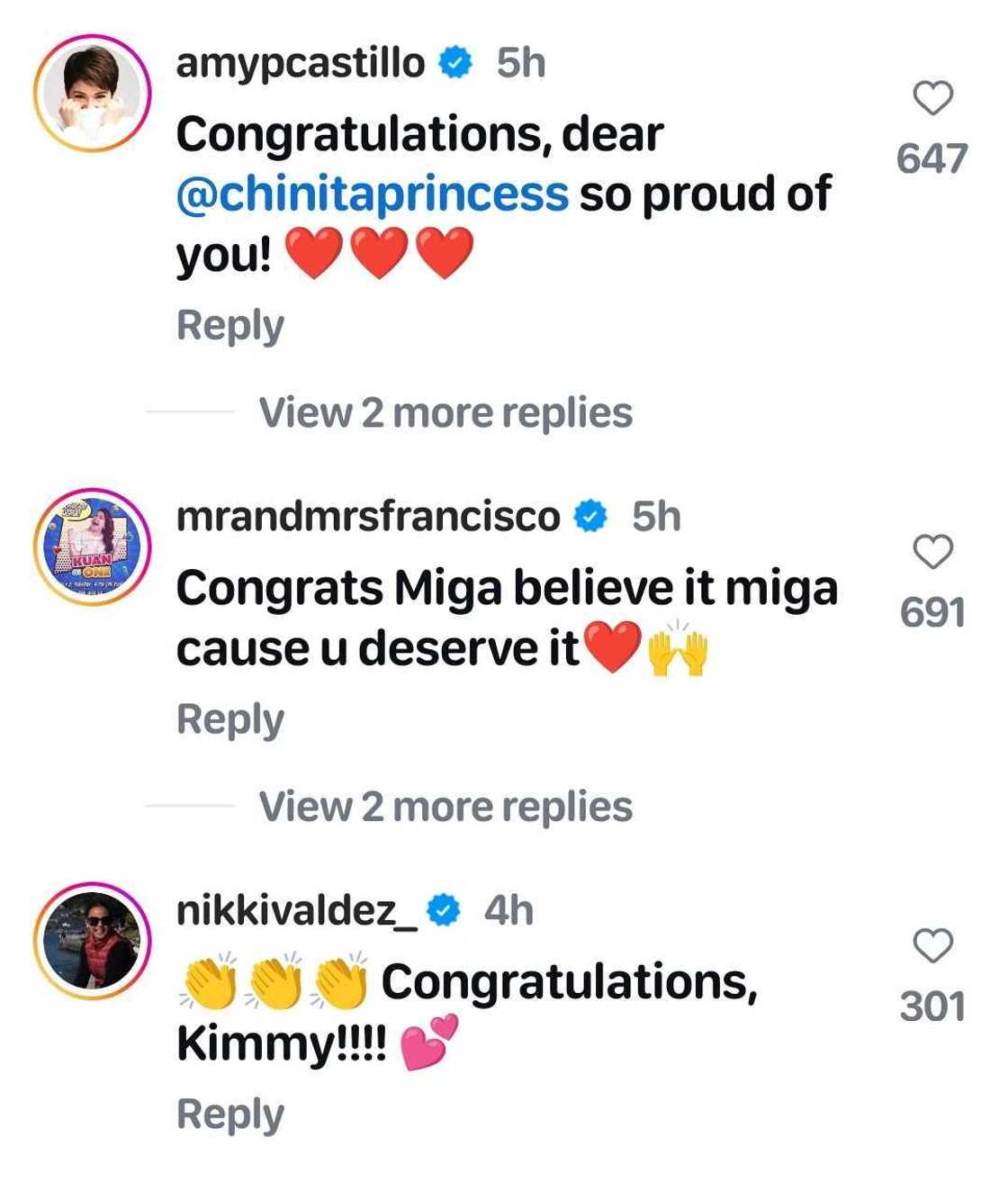Open the amypcastillo username
Viewport: 1008px width, 1183px height.
point(300,63)
